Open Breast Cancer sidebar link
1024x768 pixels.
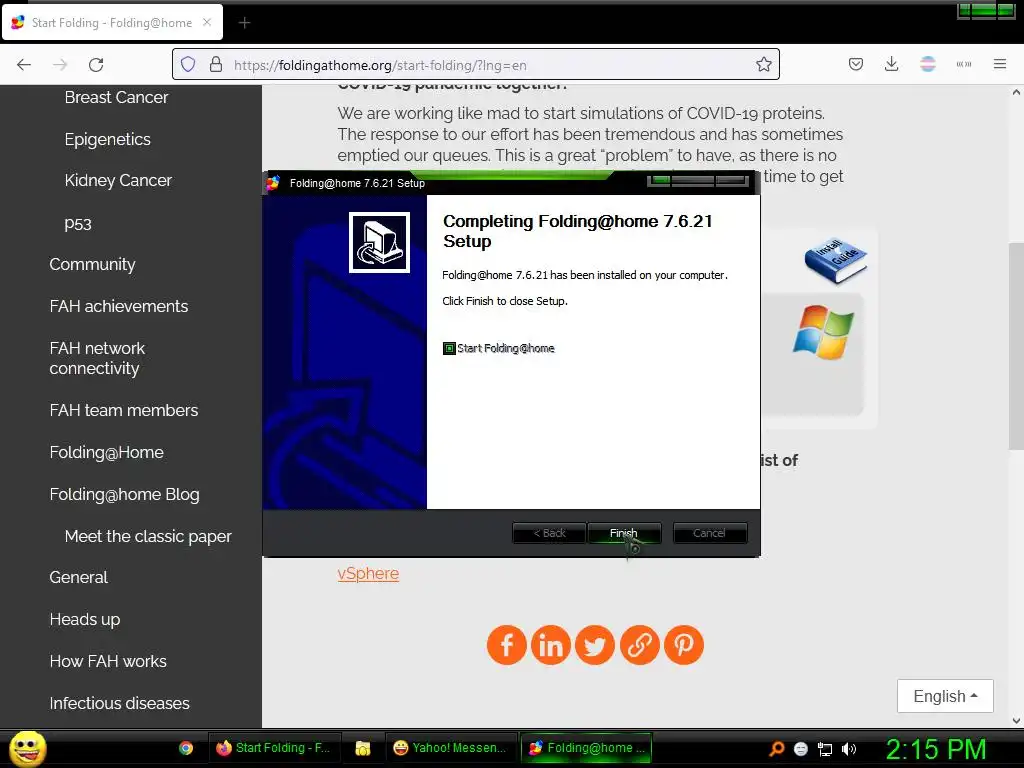(x=116, y=97)
